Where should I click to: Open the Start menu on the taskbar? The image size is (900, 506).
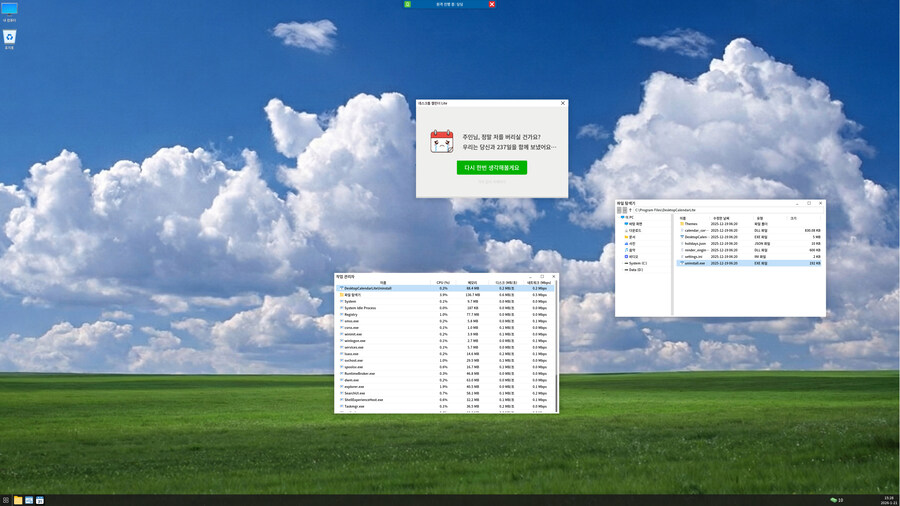click(6, 499)
